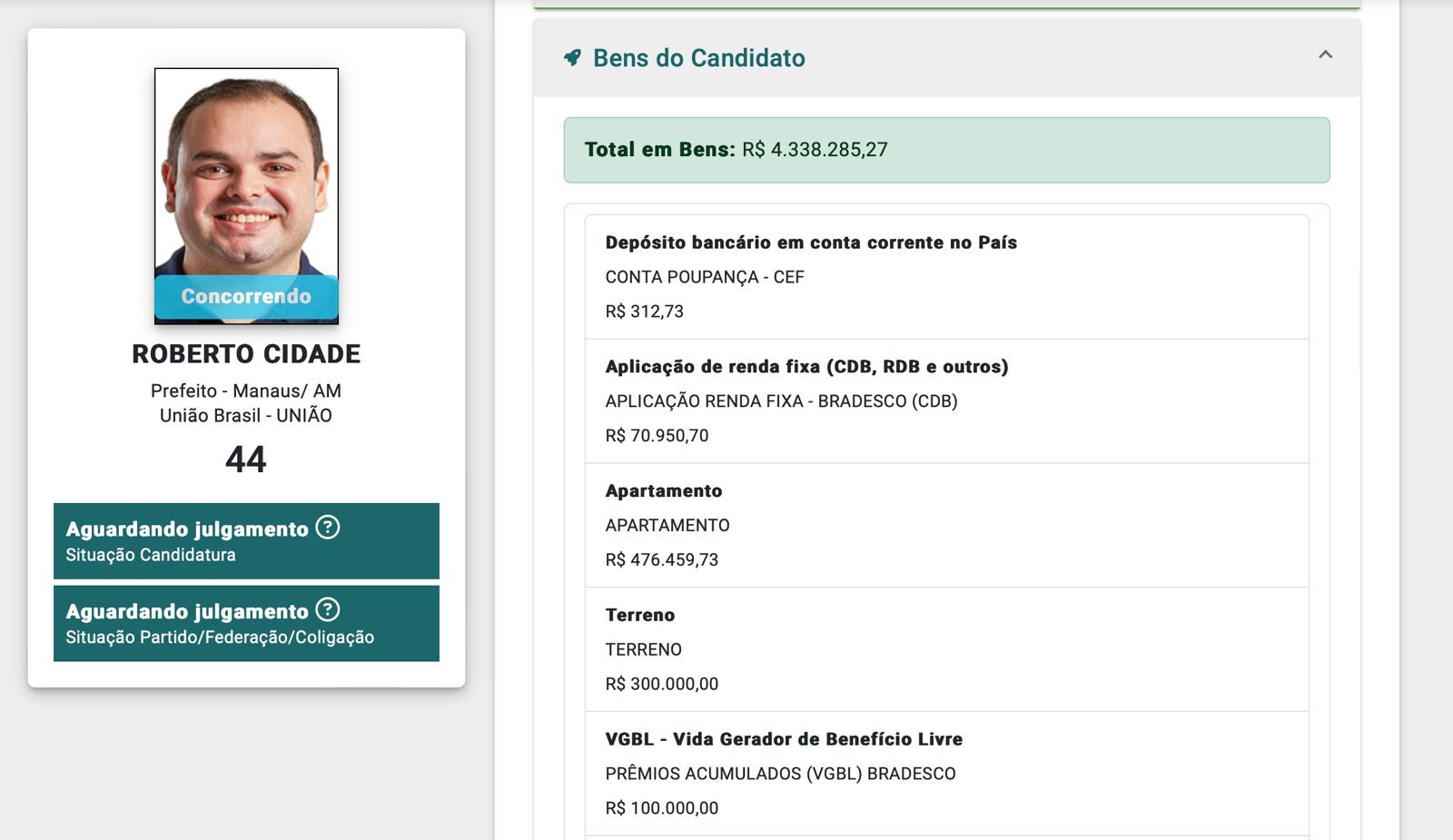Click the Bens do Candidato section title

pyautogui.click(x=698, y=58)
